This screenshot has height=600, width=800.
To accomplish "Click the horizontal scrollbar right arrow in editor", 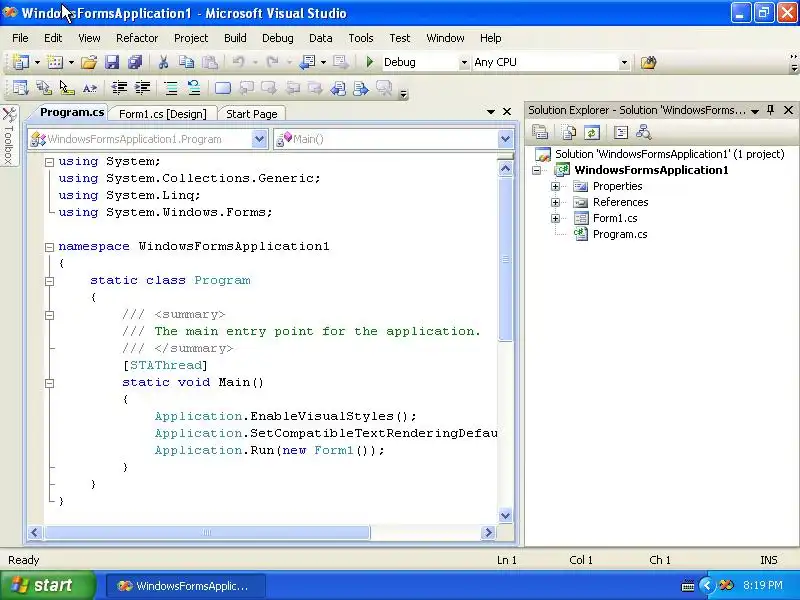I will pyautogui.click(x=488, y=533).
